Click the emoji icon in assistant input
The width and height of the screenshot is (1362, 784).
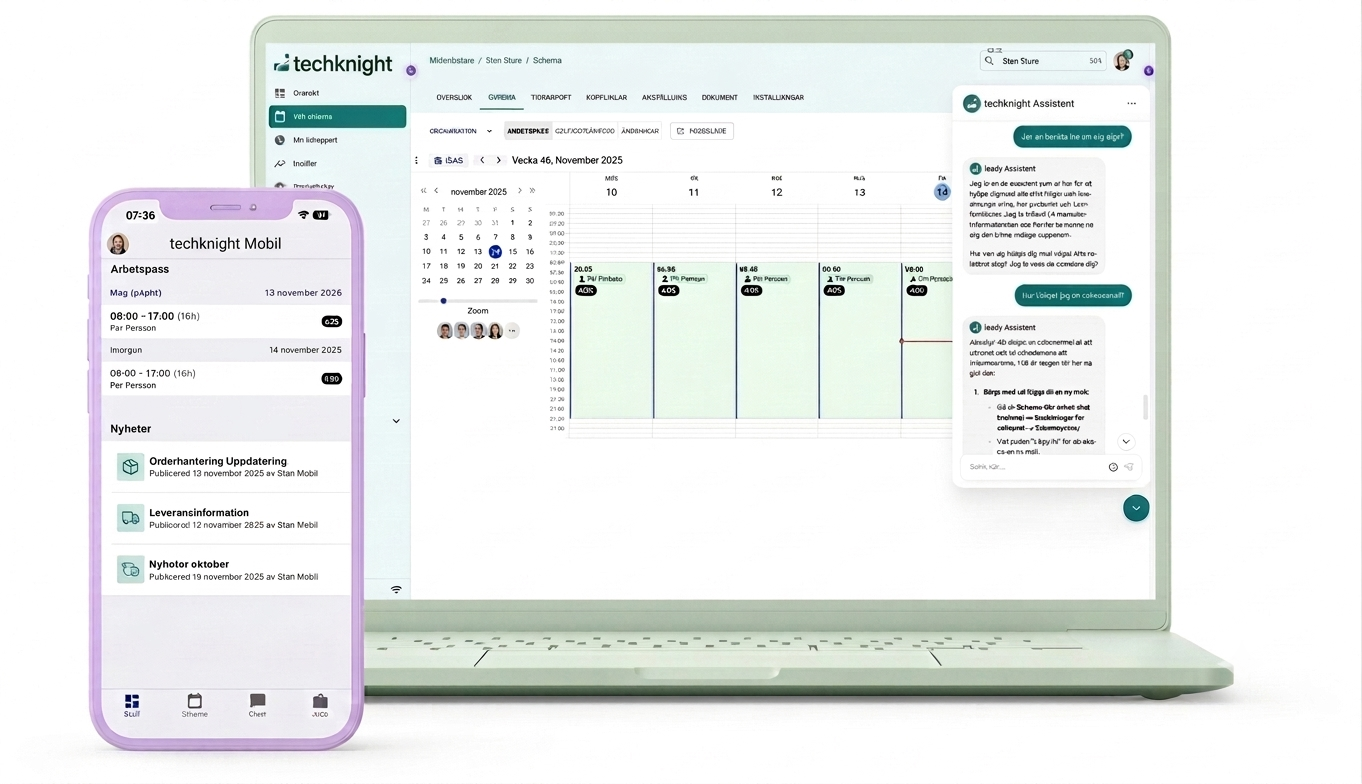tap(1113, 467)
